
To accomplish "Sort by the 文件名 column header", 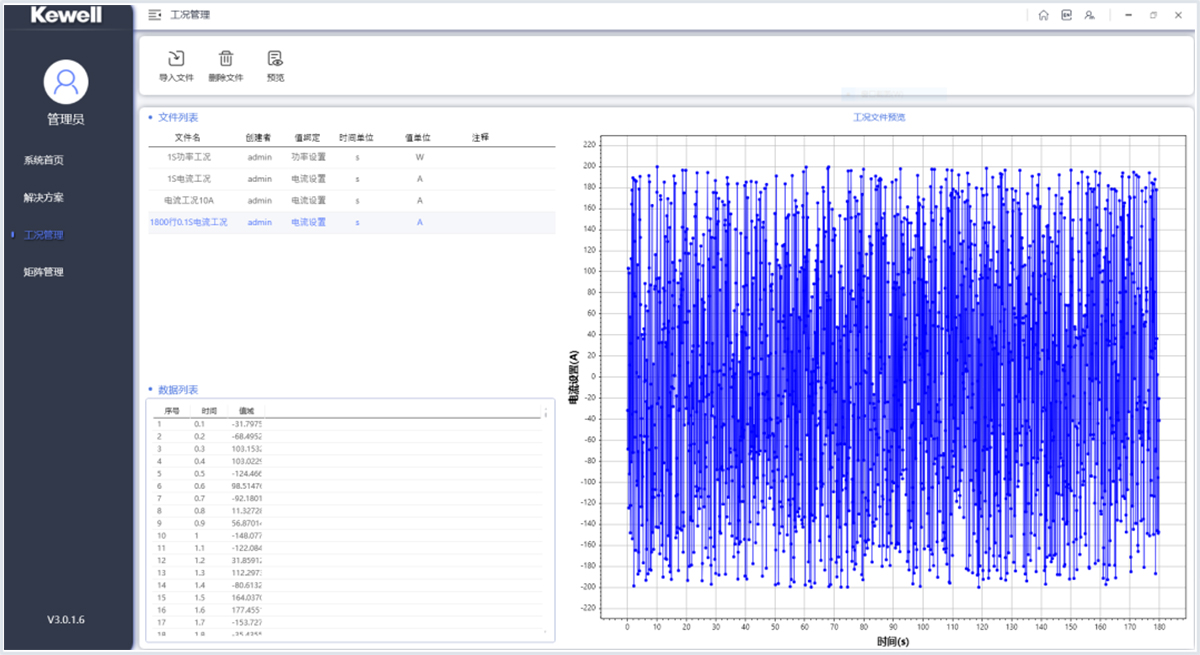I will pos(188,138).
